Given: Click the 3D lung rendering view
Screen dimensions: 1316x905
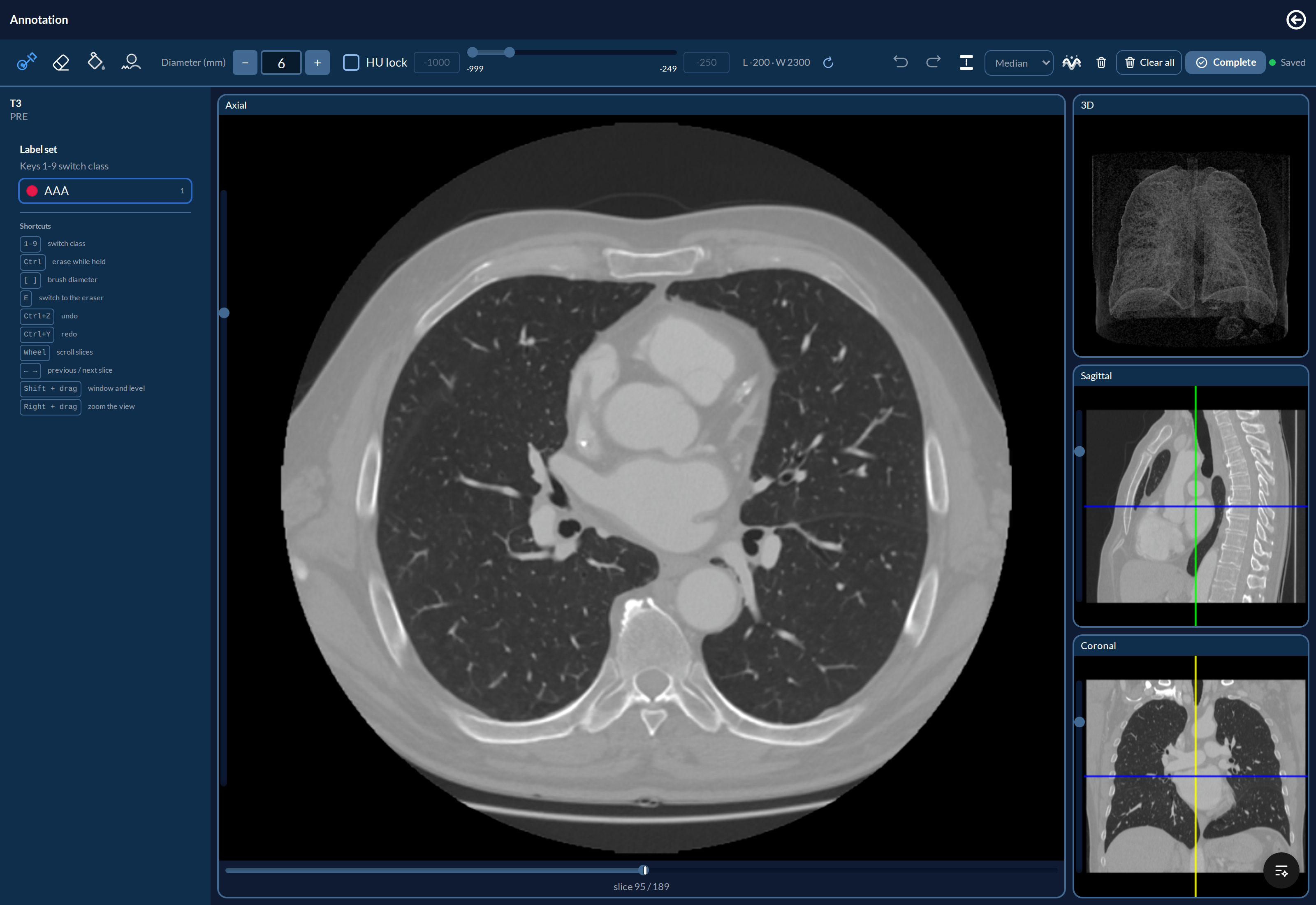Looking at the screenshot, I should pyautogui.click(x=1191, y=235).
